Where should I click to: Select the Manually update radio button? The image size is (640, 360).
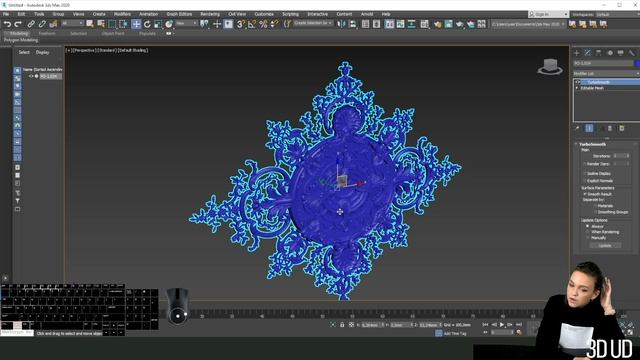(x=588, y=238)
